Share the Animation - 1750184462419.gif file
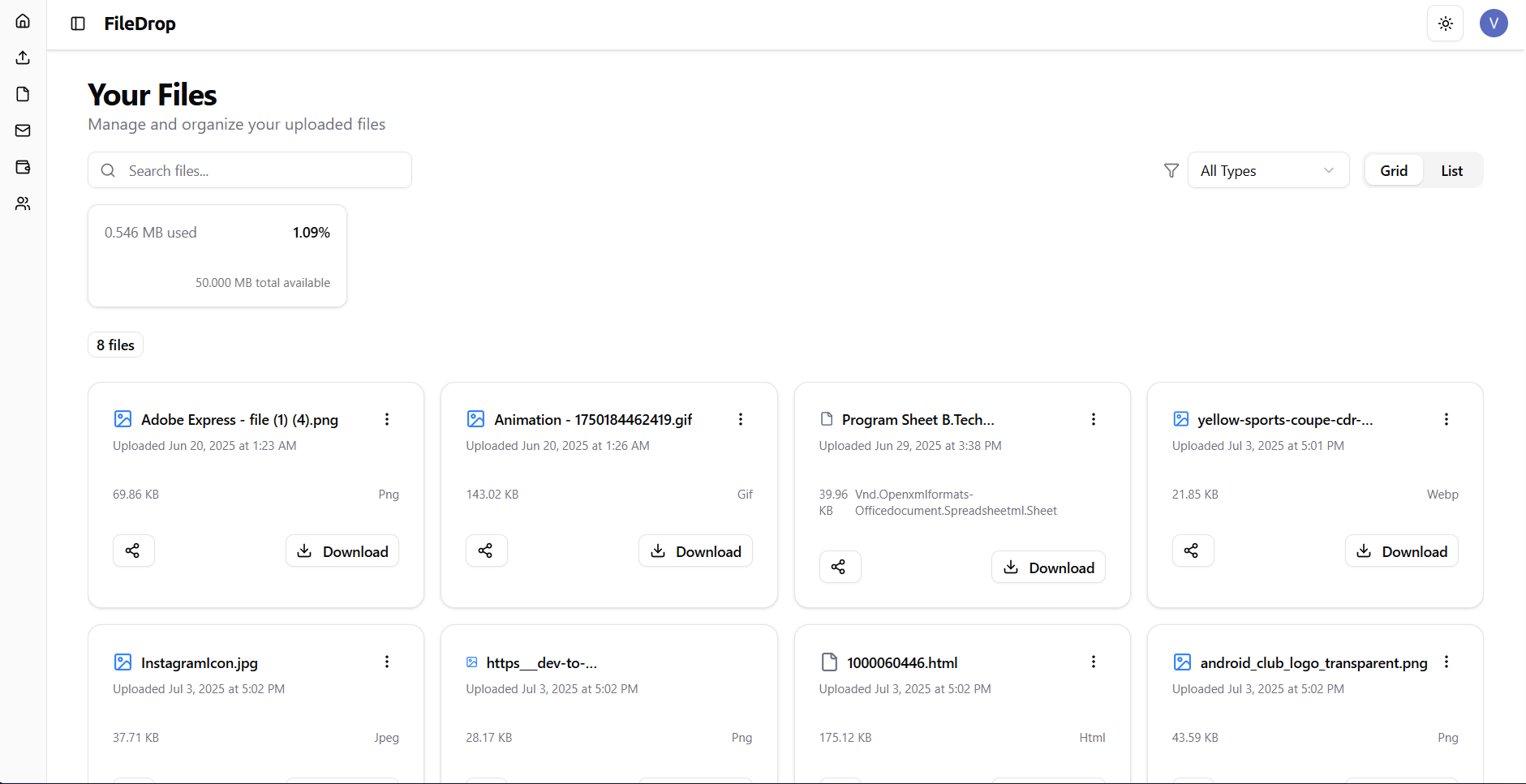1526x784 pixels. coord(486,551)
